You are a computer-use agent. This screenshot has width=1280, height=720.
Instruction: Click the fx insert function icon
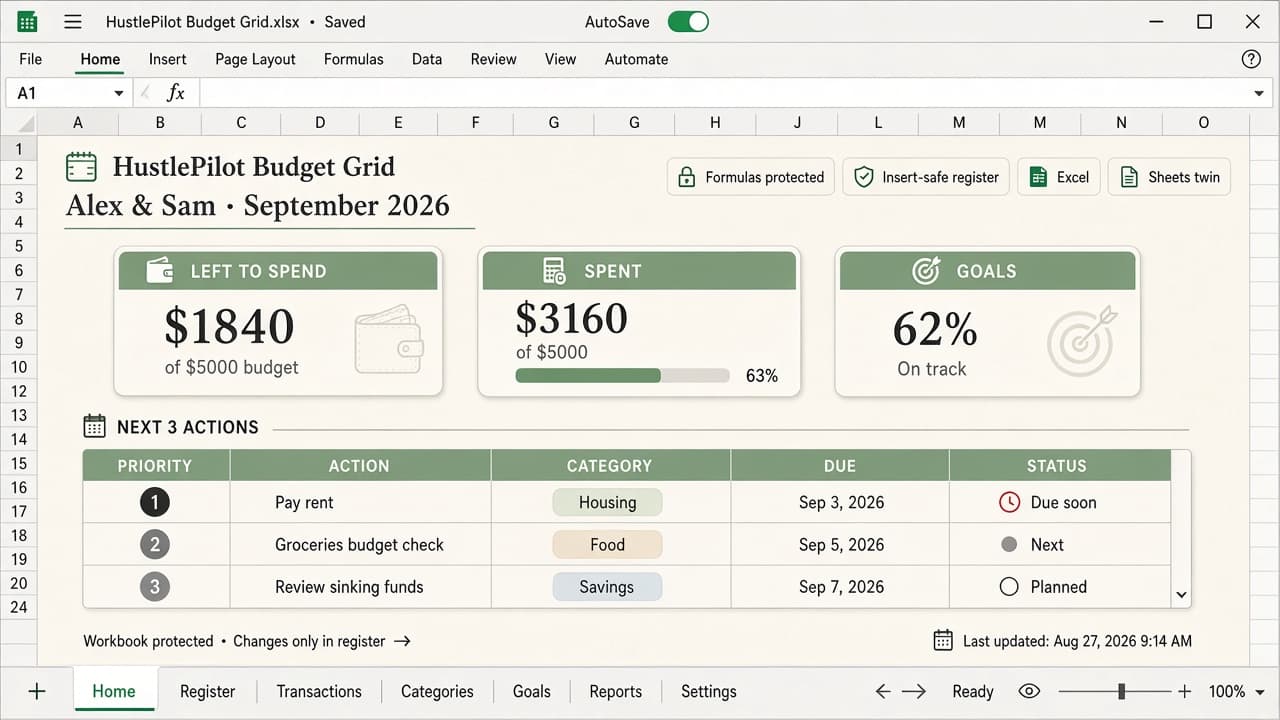click(176, 93)
